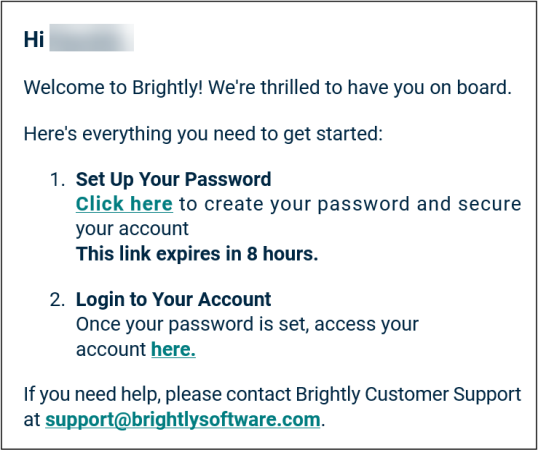This screenshot has height=450, width=538.
Task: Select the blurred recipient name after "Hi"
Action: pyautogui.click(x=92, y=38)
